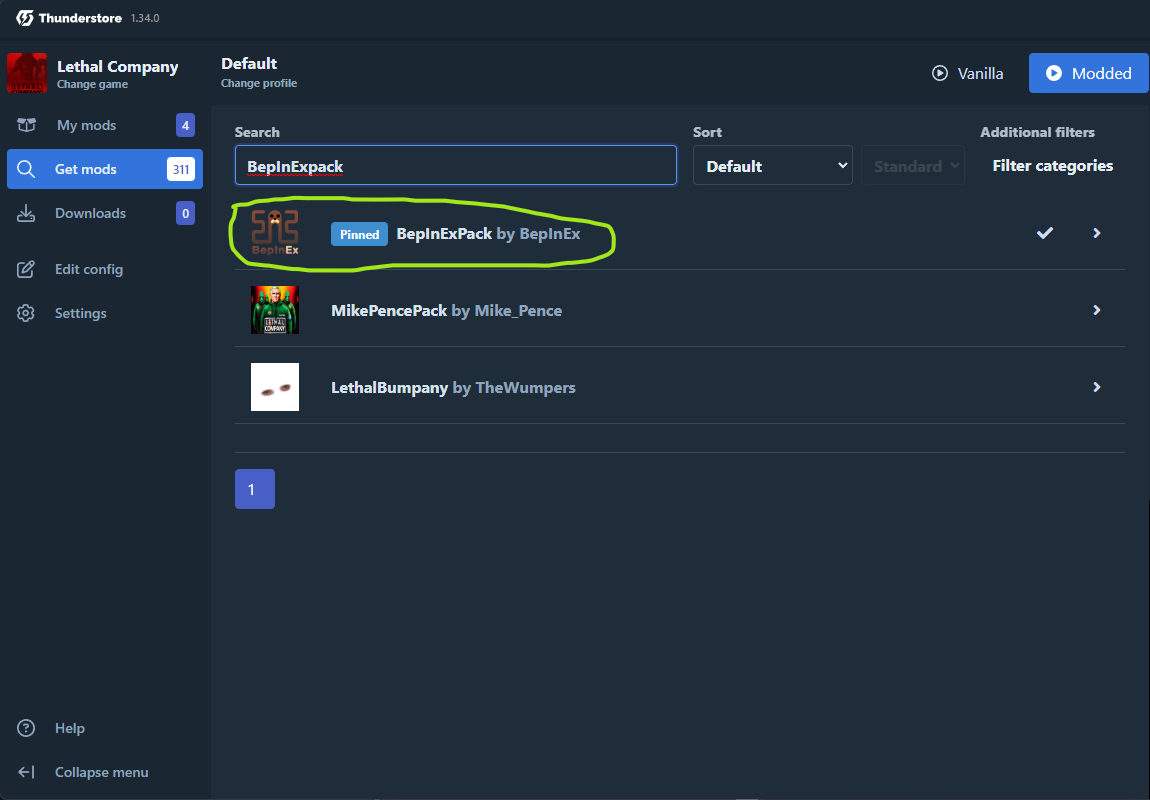Click the Downloads count badge 0
Viewport: 1150px width, 800px height.
tap(186, 213)
